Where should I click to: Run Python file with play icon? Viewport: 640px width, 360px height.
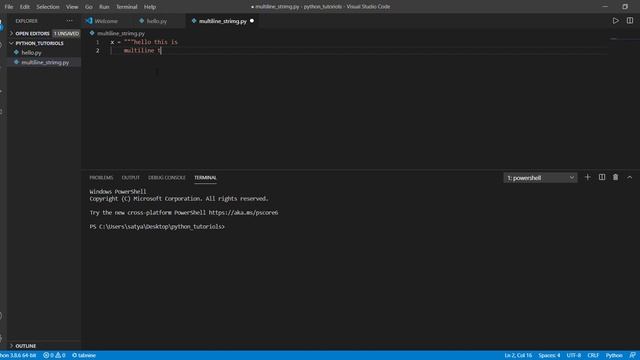pos(616,21)
